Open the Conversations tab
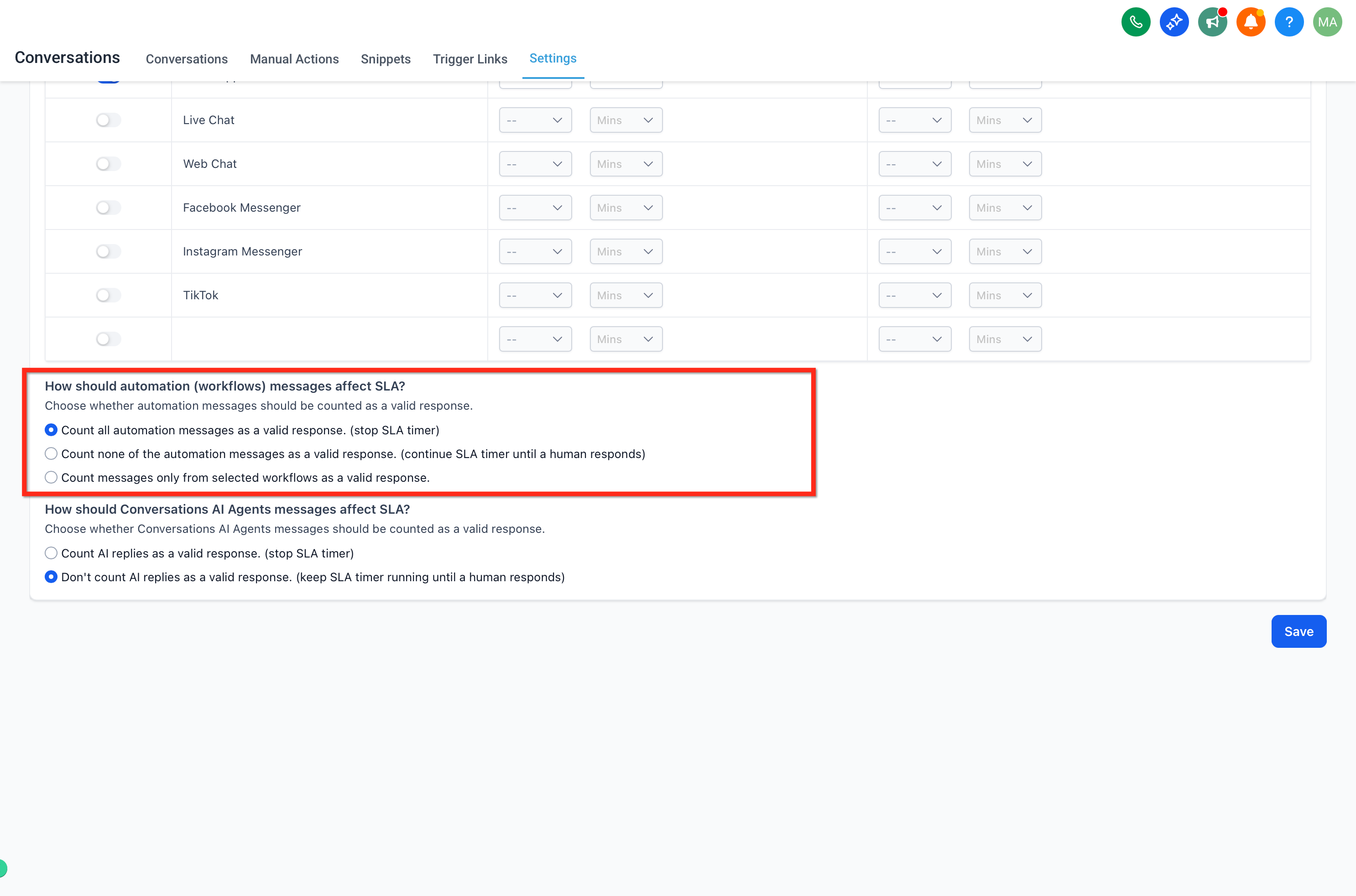1356x896 pixels. (x=186, y=59)
